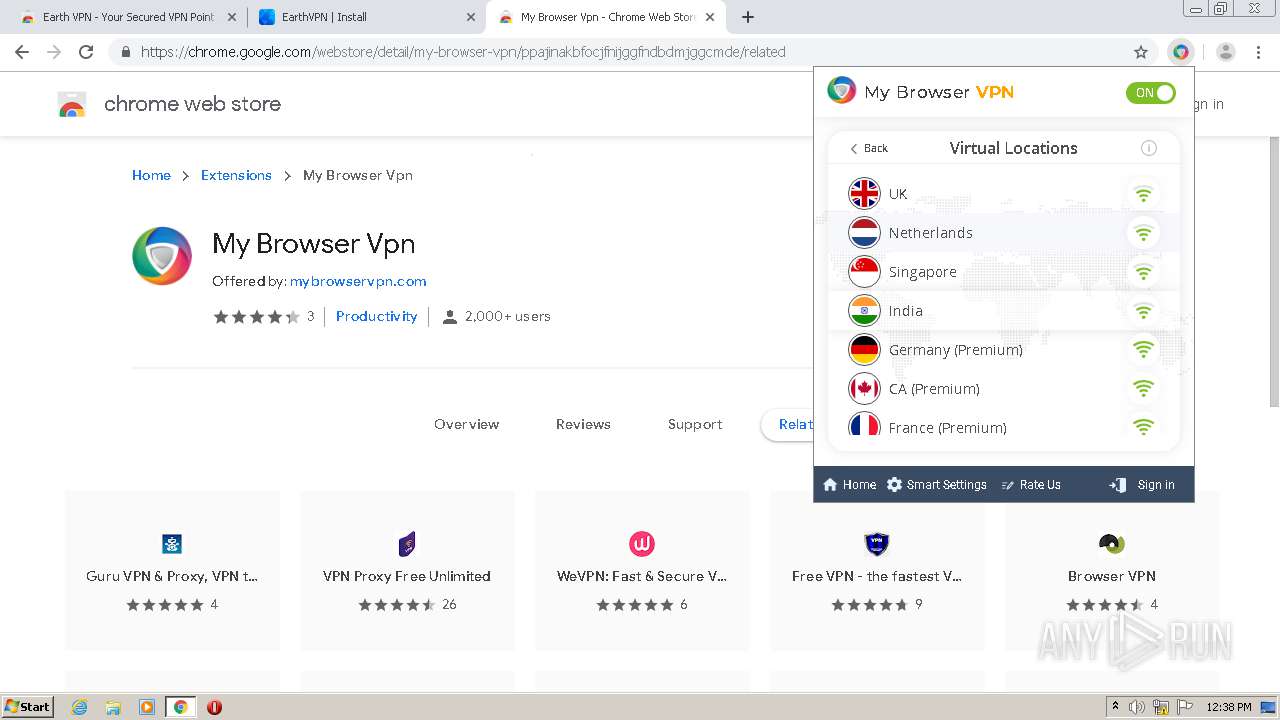Viewport: 1280px width, 720px height.
Task: Click the address bar URL
Action: click(x=463, y=52)
